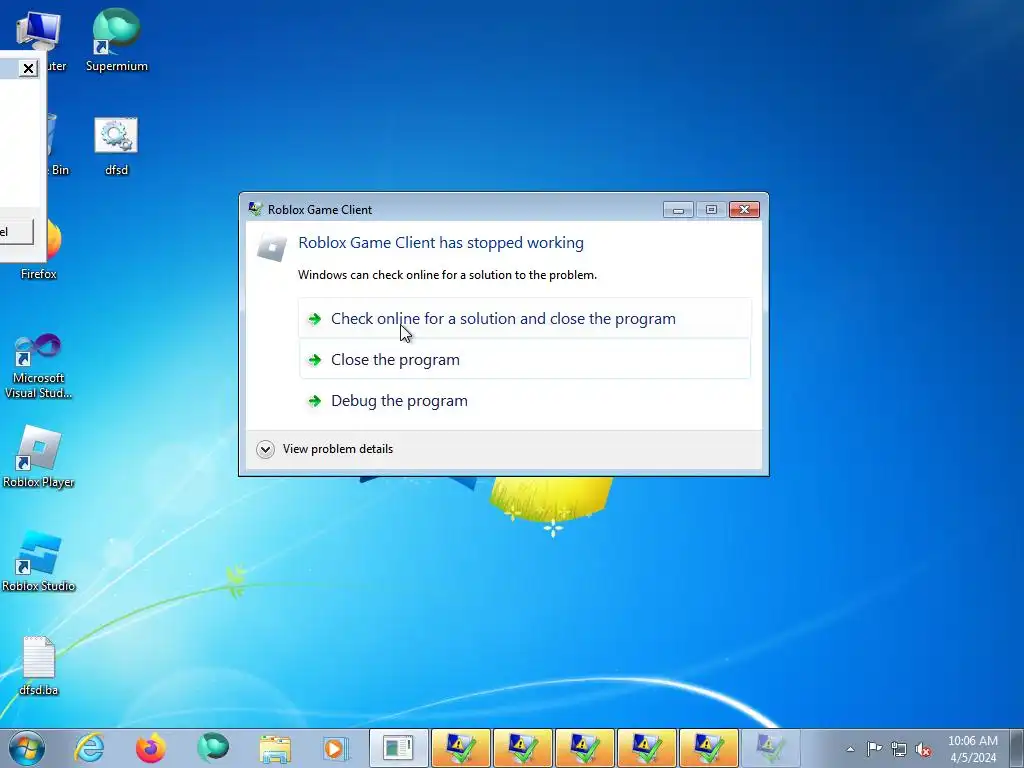Click "Windows can check online" message text
Viewport: 1024px width, 768px height.
[447, 275]
